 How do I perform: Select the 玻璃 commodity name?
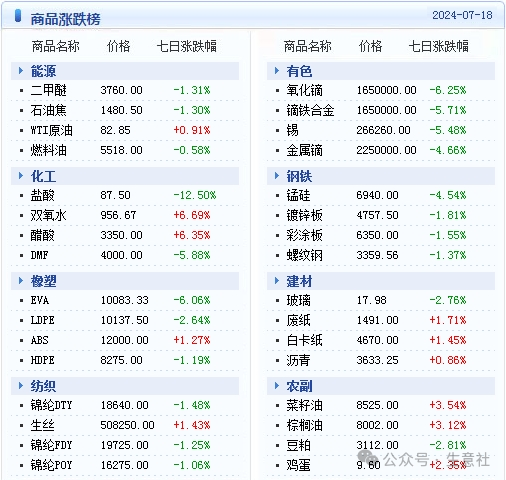point(298,300)
